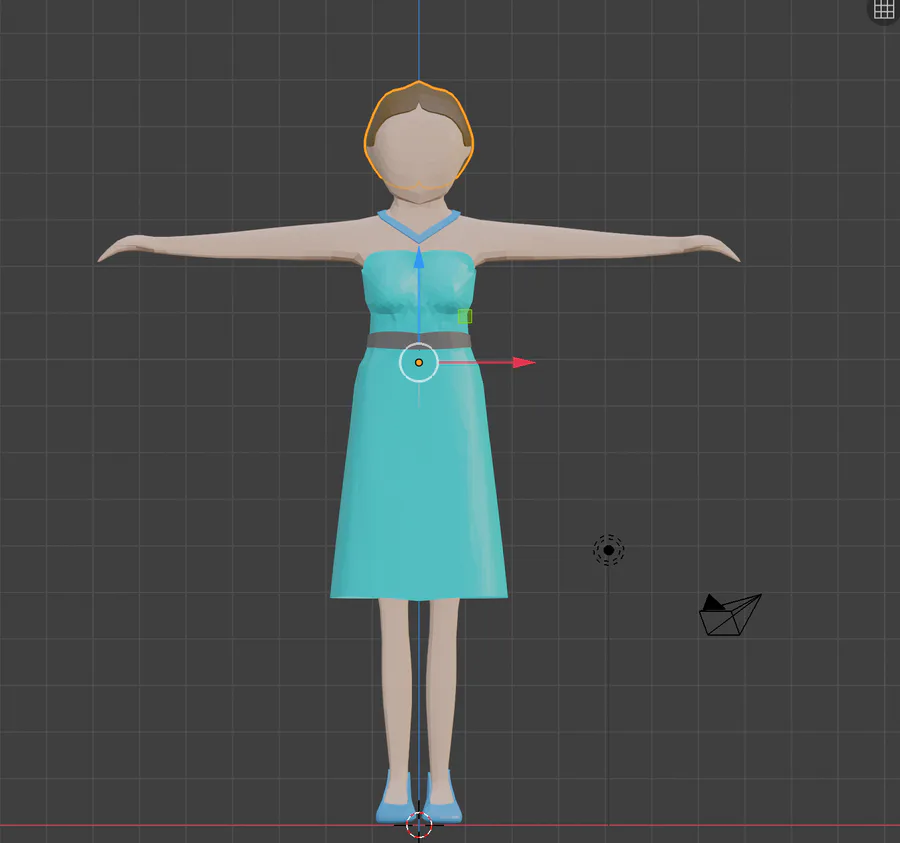Screen dimensions: 900x843
Task: Click the green plane handle of the gizmo
Action: [465, 316]
